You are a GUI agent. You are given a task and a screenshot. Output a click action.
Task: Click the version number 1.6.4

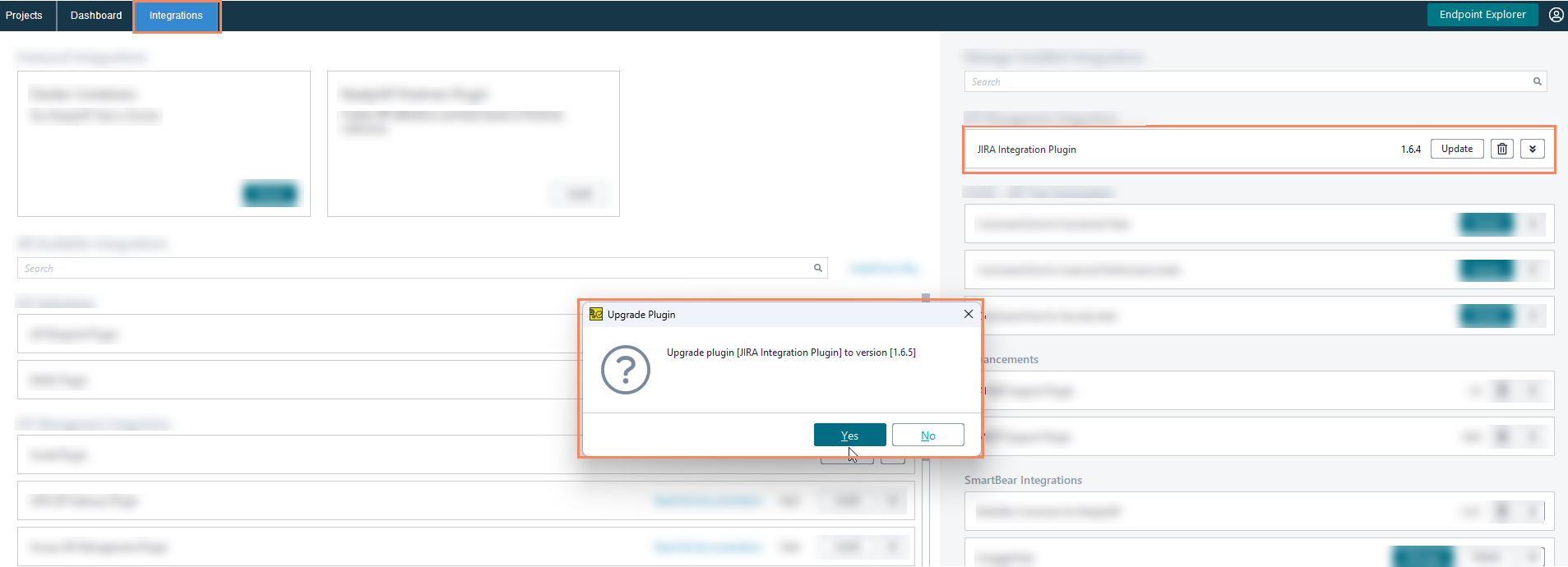(x=1410, y=150)
